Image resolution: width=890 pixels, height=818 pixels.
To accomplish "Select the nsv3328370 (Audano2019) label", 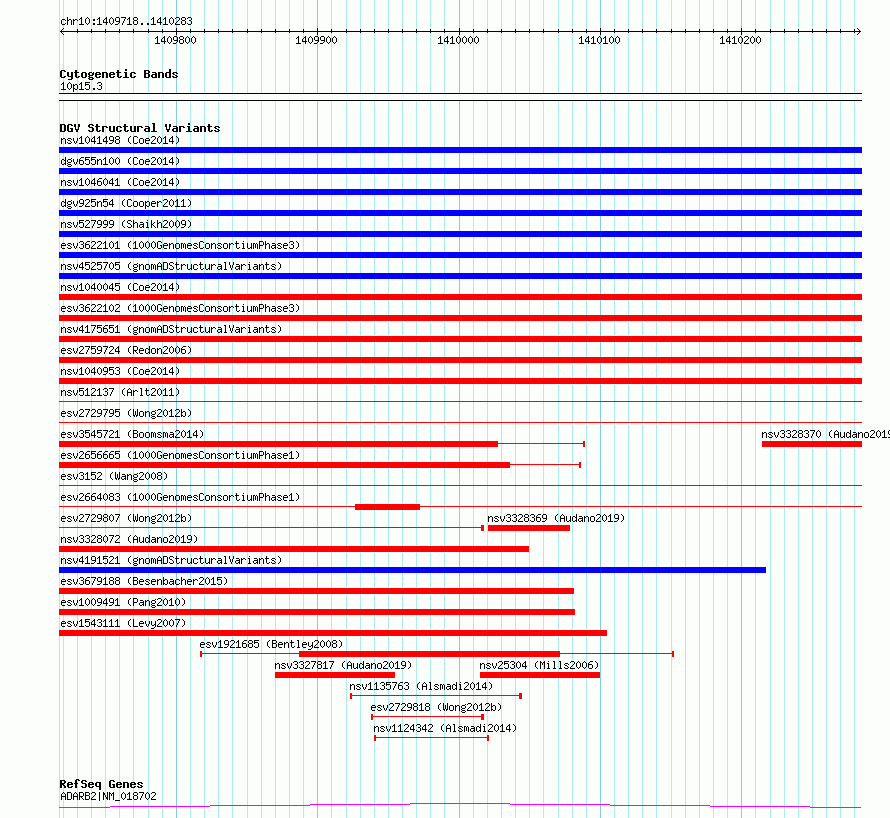I will [x=825, y=434].
